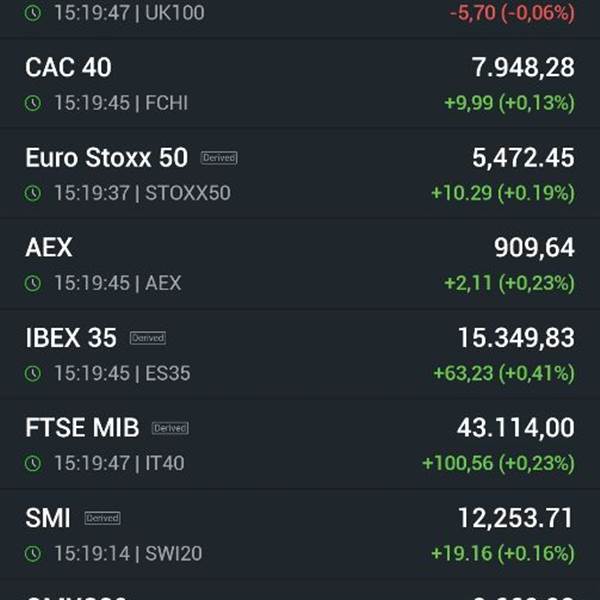Open the IBEX 35 index title

pyautogui.click(x=71, y=338)
